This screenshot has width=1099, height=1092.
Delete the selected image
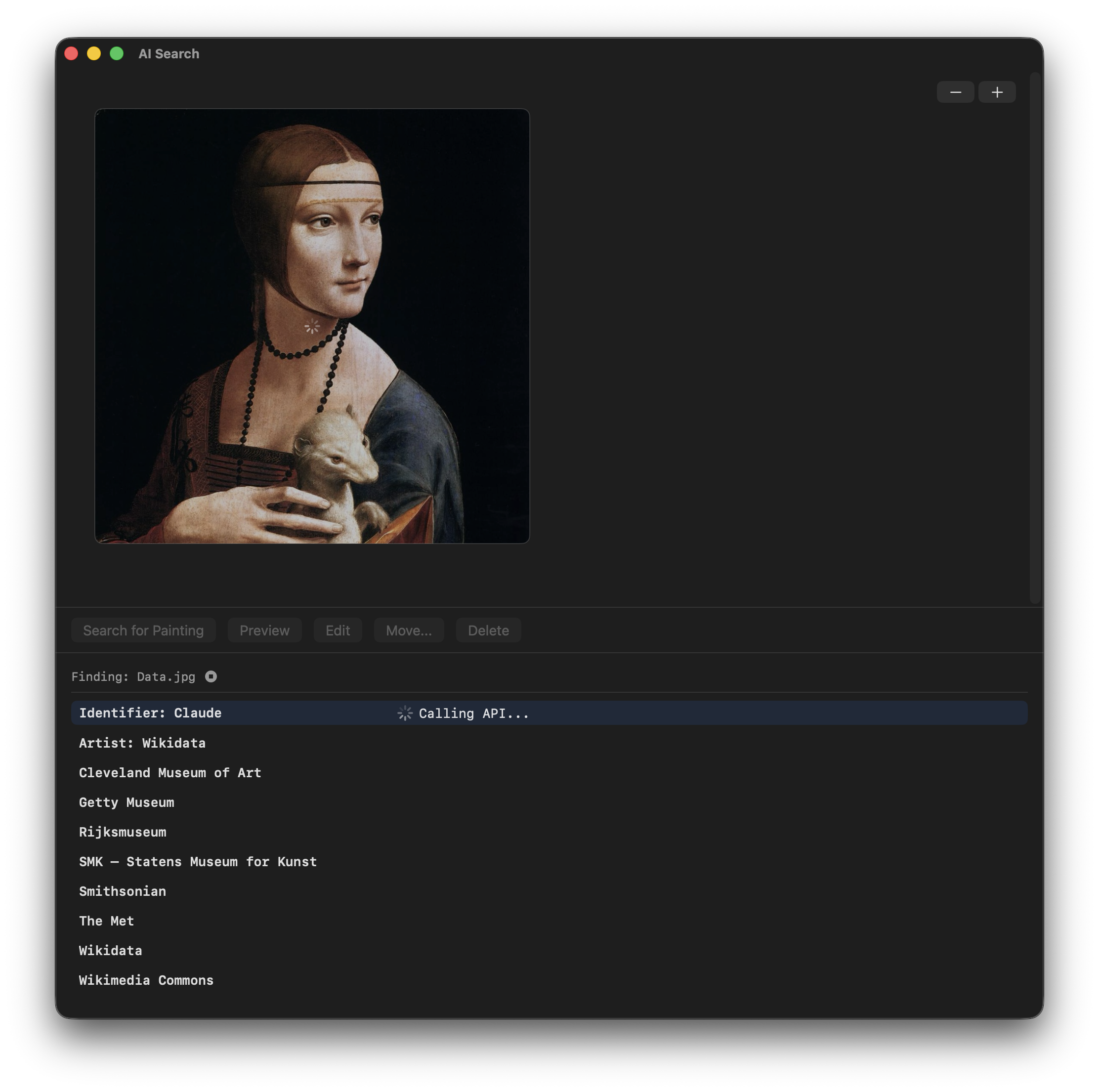point(489,630)
